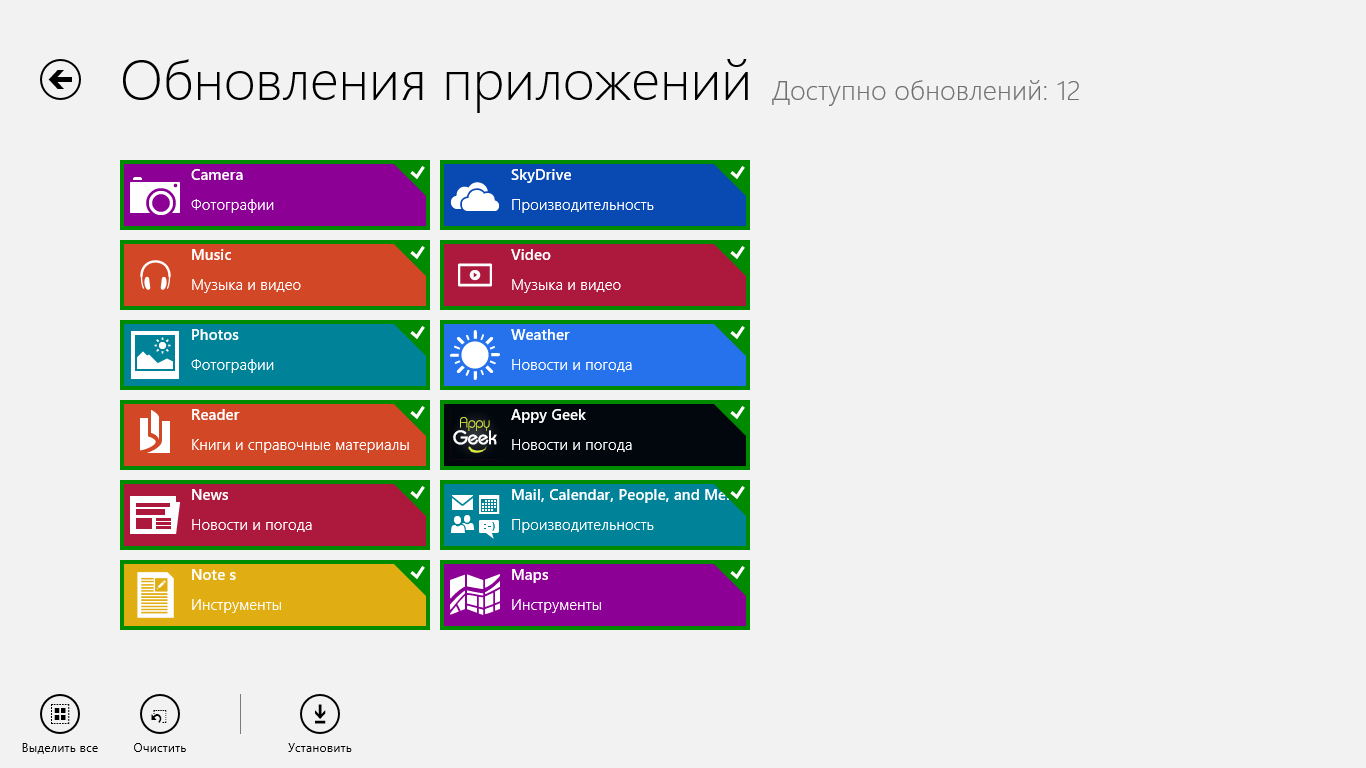The image size is (1366, 768).
Task: Click the Weather sun icon
Action: [x=474, y=355]
